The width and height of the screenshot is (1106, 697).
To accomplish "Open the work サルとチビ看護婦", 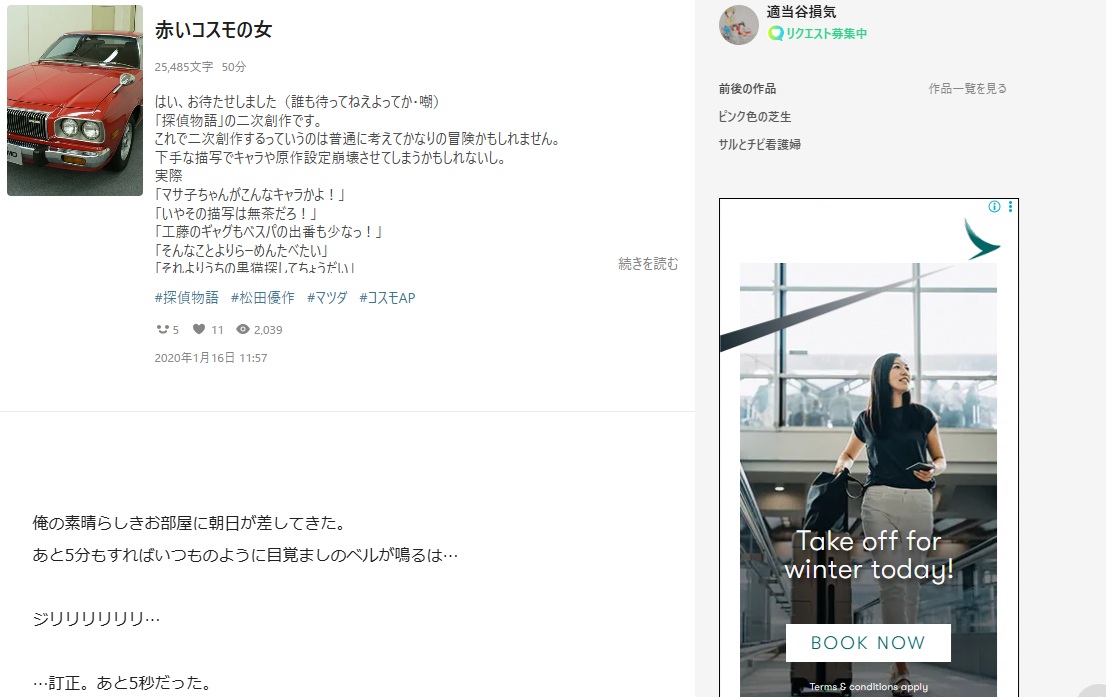I will point(759,144).
